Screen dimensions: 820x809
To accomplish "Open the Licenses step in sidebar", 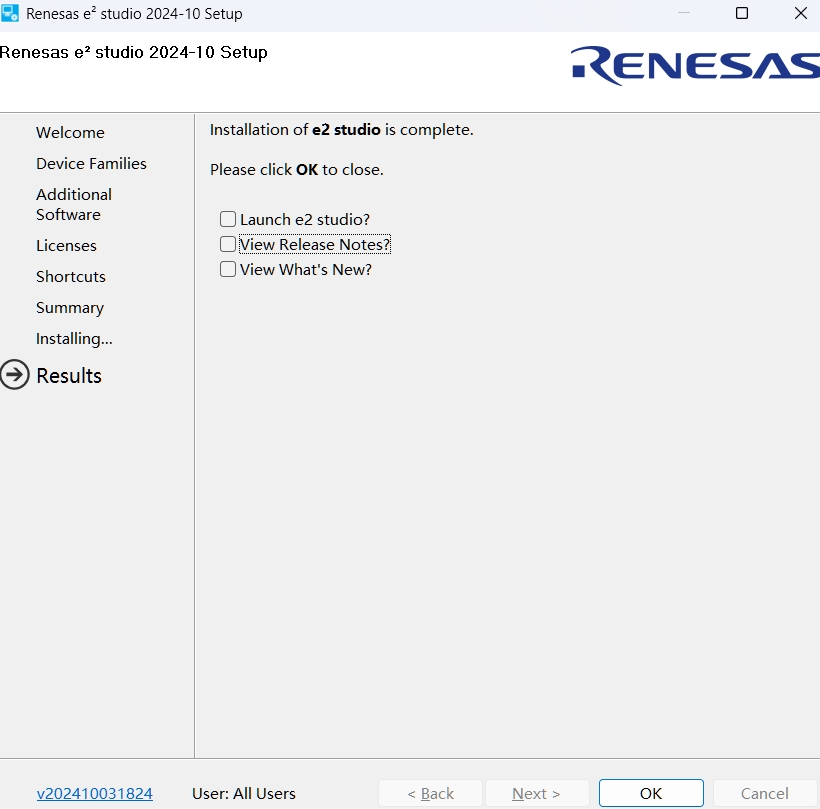I will [x=66, y=245].
